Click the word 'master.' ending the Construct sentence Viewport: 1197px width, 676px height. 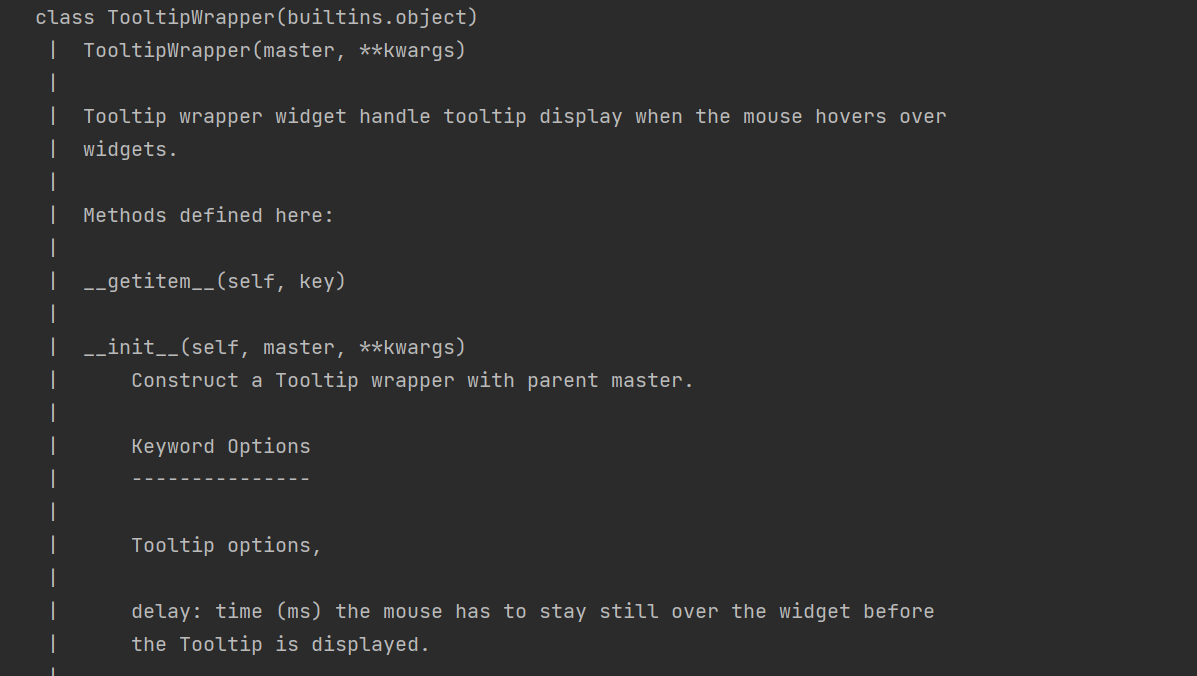[x=652, y=380]
